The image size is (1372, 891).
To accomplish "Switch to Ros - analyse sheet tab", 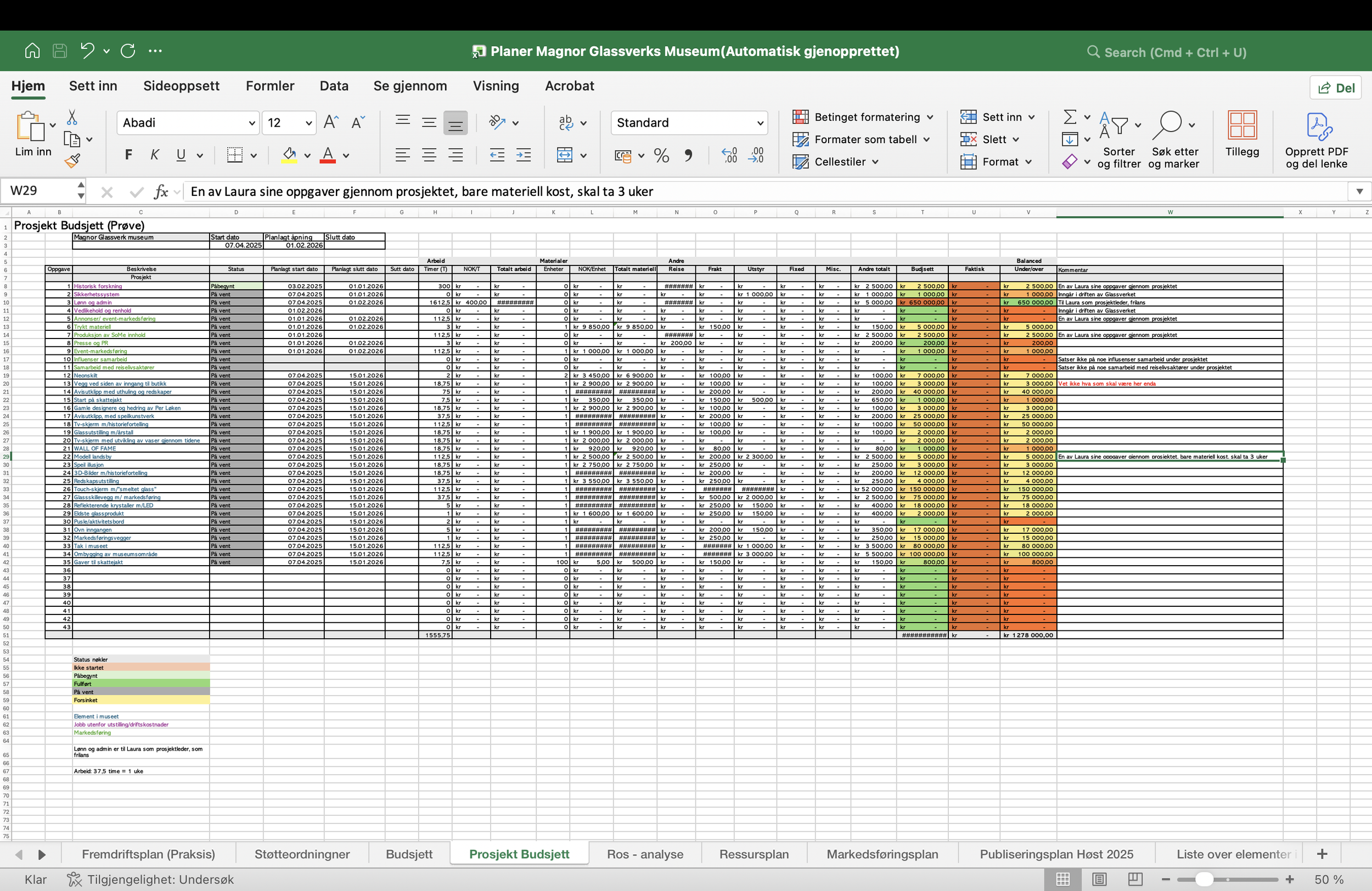I will pos(644,854).
